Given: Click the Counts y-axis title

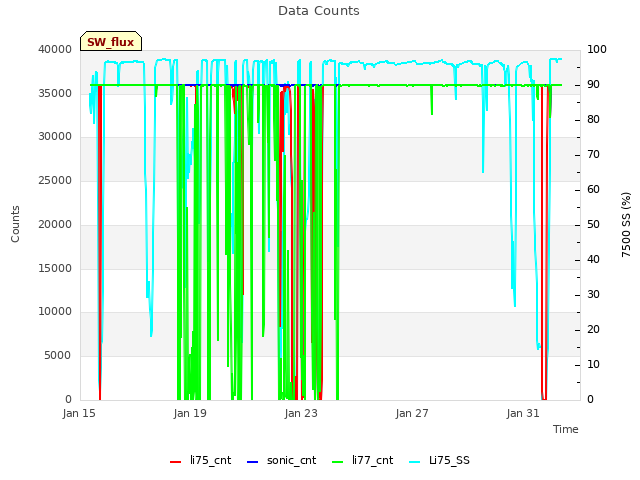Looking at the screenshot, I should [x=15, y=224].
